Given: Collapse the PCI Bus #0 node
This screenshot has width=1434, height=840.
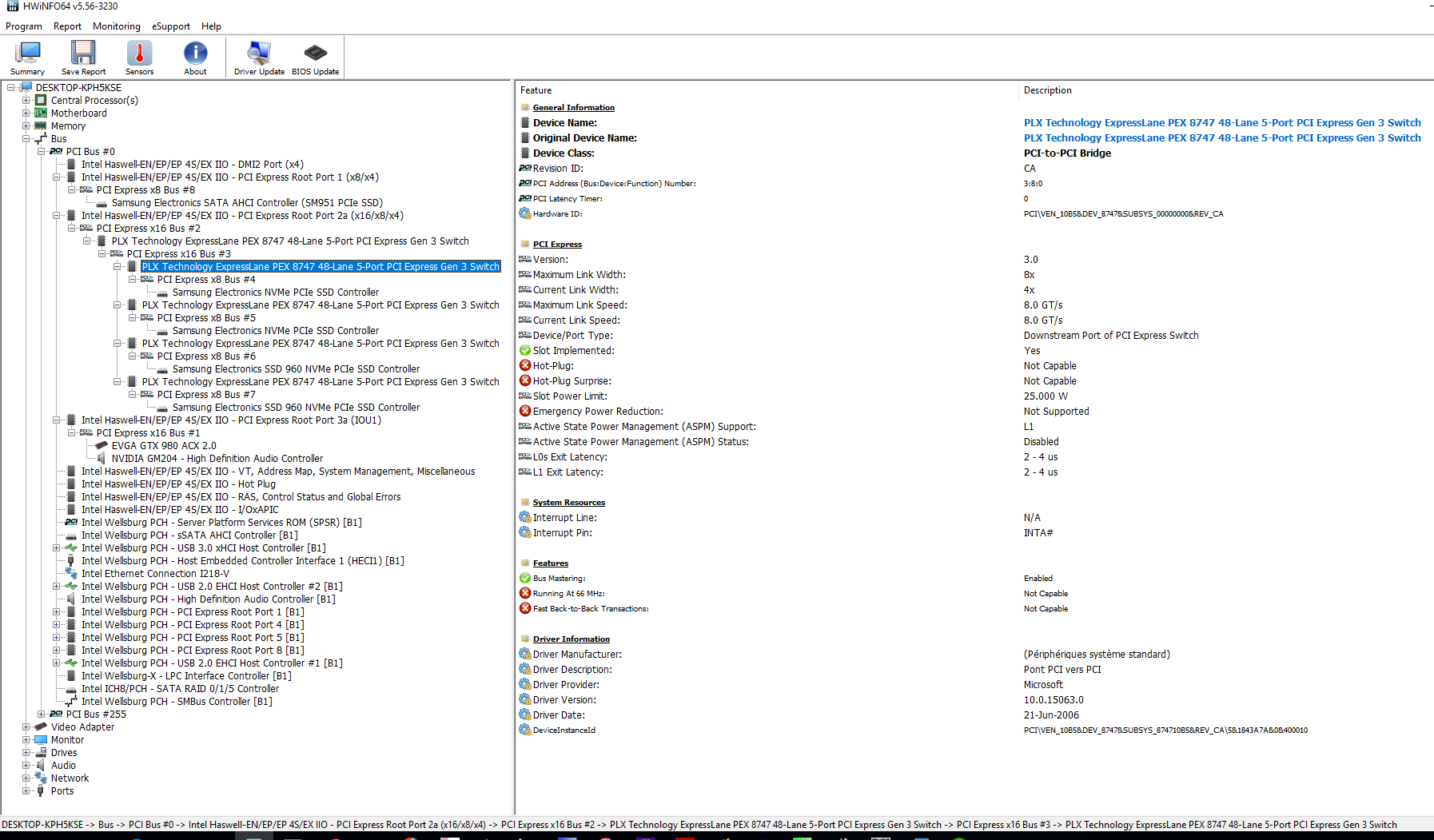Looking at the screenshot, I should [x=42, y=152].
